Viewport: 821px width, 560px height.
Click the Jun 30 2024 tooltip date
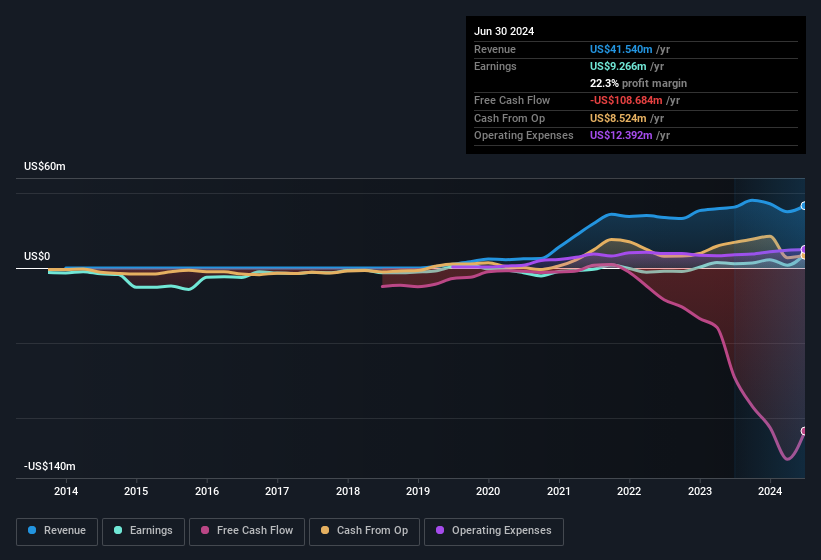504,31
